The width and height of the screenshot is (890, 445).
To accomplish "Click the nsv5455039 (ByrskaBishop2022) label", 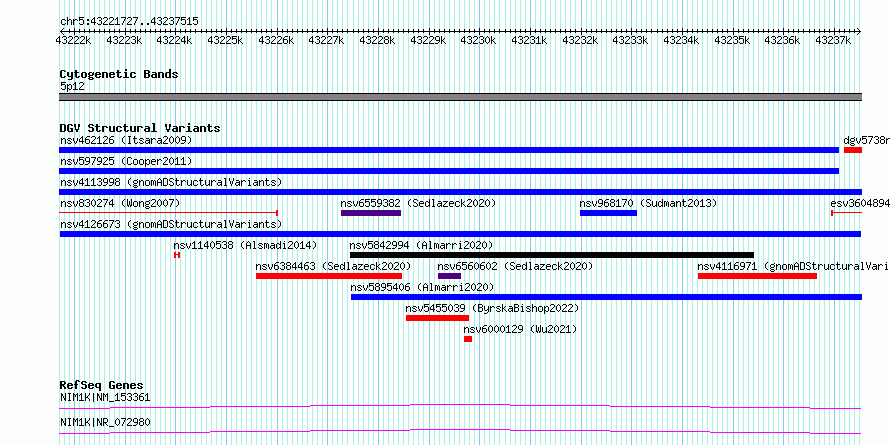I will [x=492, y=308].
